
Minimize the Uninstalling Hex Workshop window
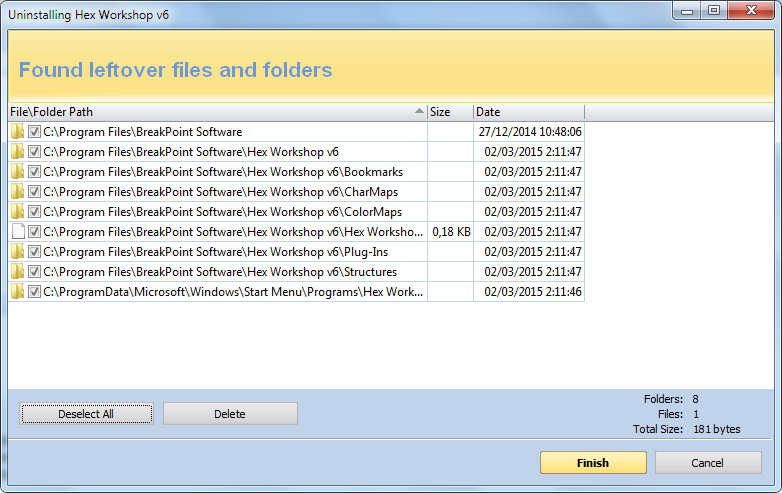pyautogui.click(x=687, y=10)
